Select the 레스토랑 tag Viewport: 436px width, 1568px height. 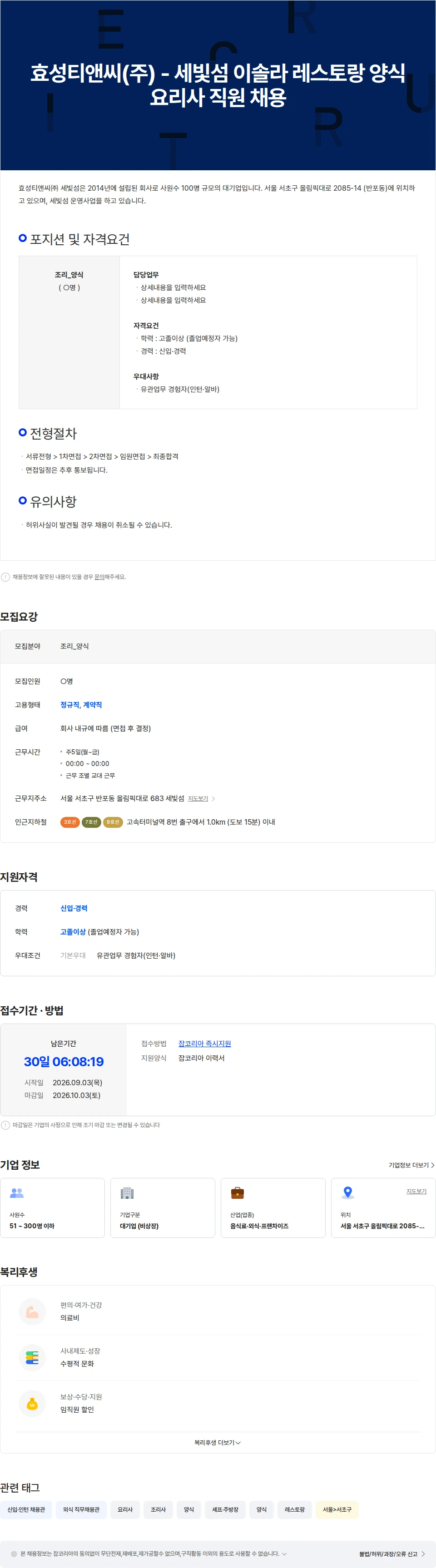point(295,1509)
